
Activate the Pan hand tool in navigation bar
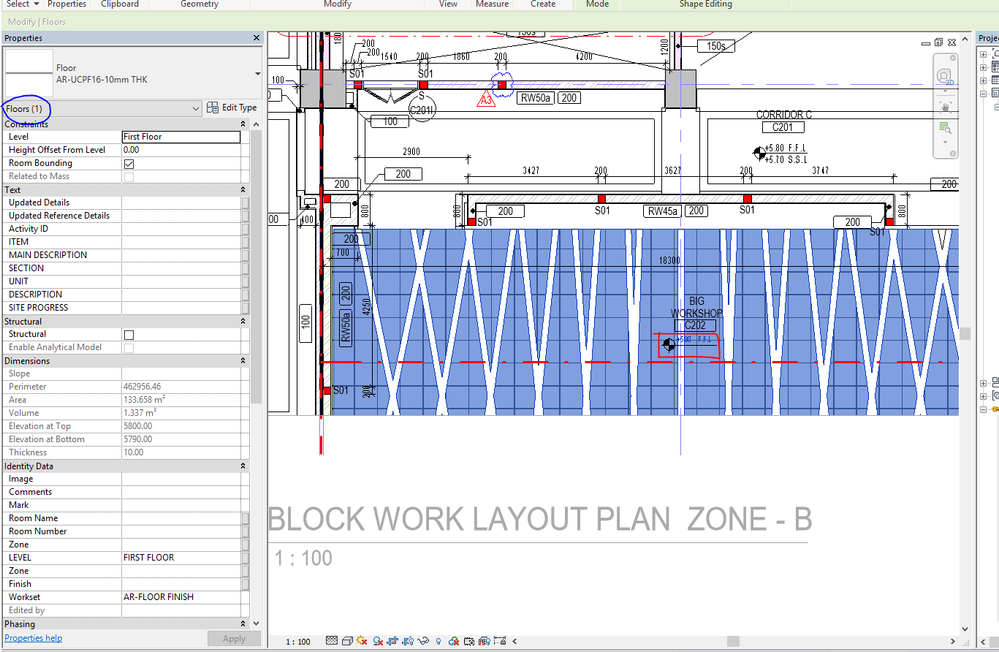pyautogui.click(x=945, y=106)
